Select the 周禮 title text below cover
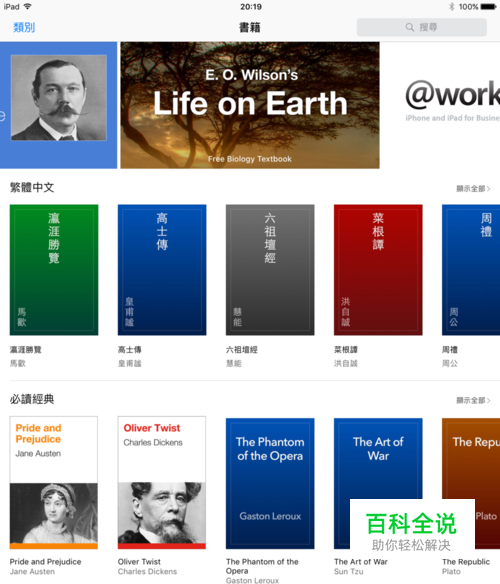The image size is (500, 584). tap(450, 350)
